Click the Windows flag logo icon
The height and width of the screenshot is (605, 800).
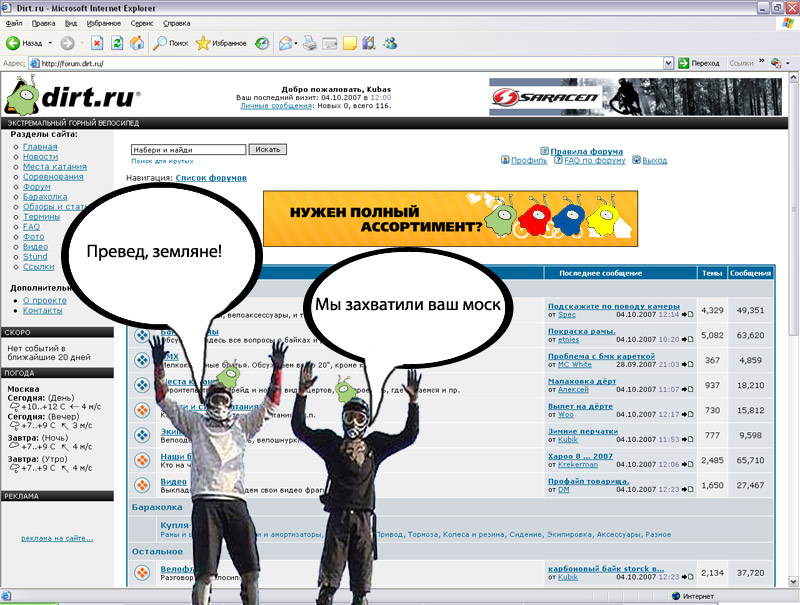click(x=788, y=23)
